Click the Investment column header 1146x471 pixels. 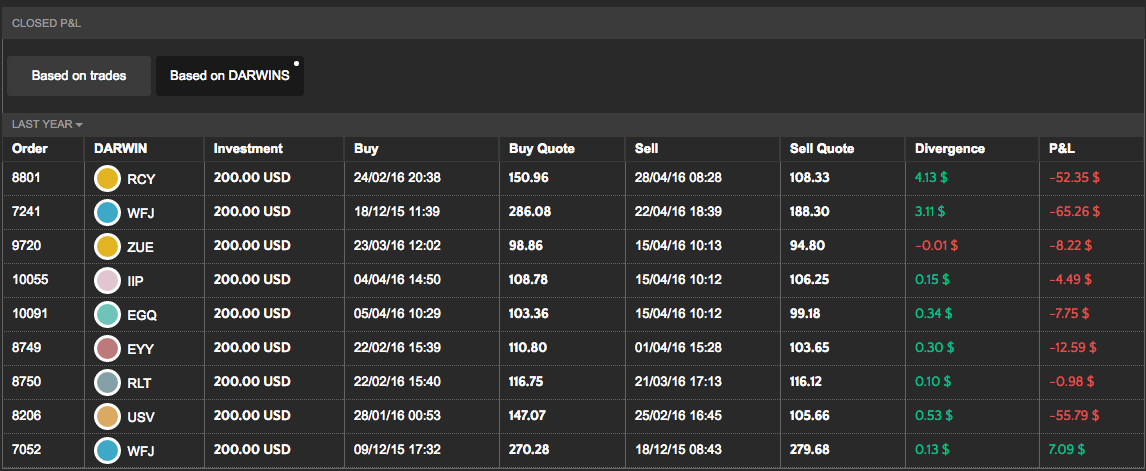click(x=248, y=149)
